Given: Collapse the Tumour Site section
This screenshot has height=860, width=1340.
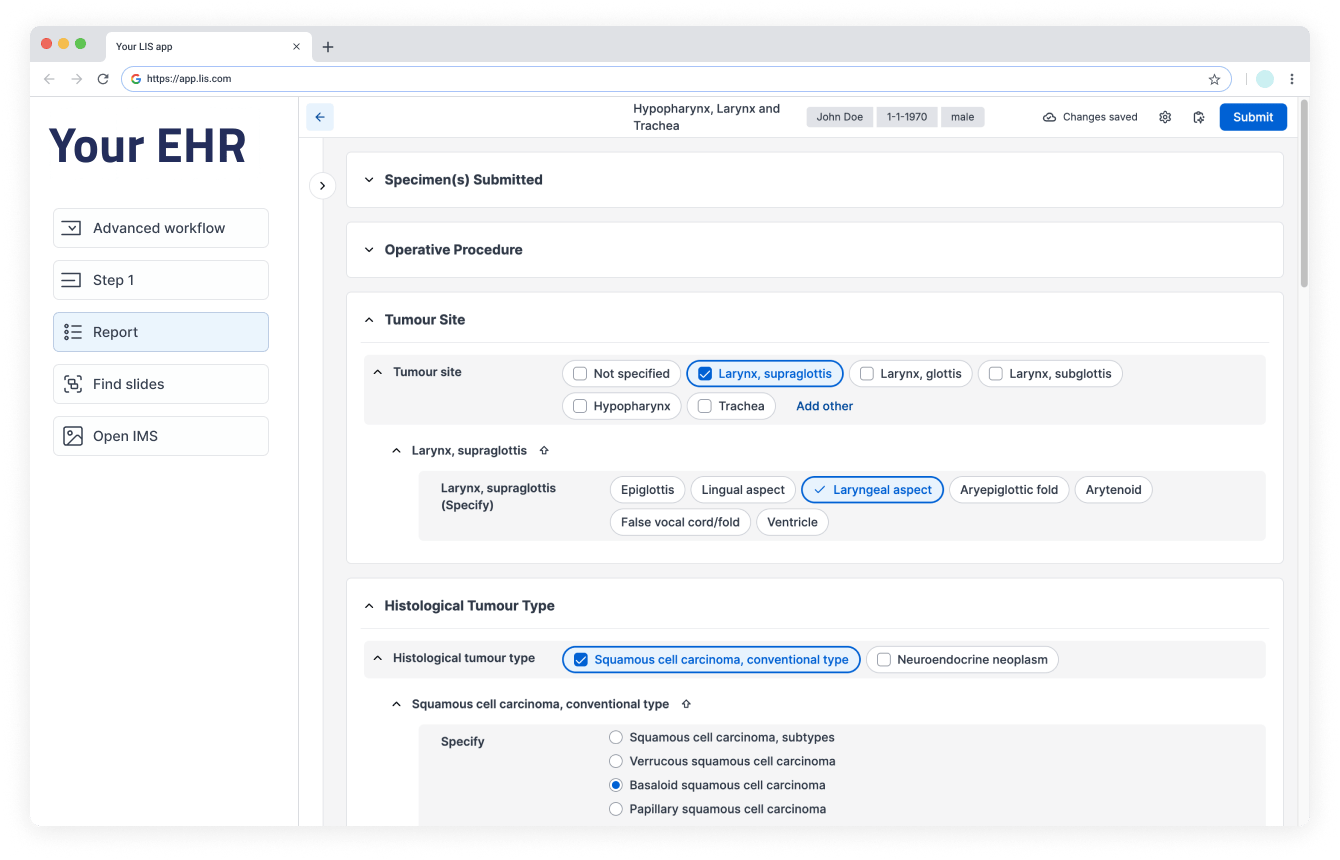Looking at the screenshot, I should pyautogui.click(x=369, y=319).
